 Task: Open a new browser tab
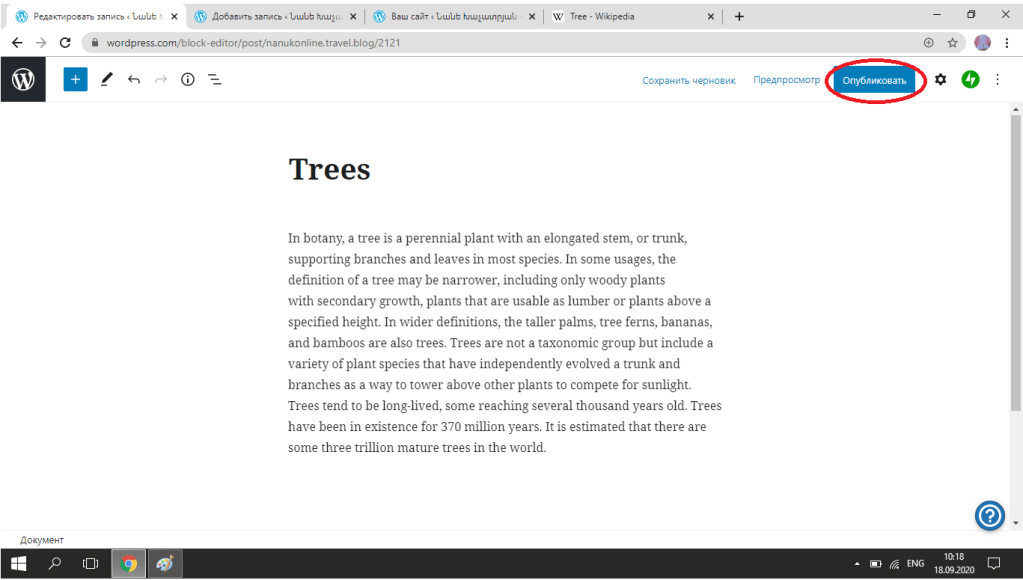tap(740, 17)
